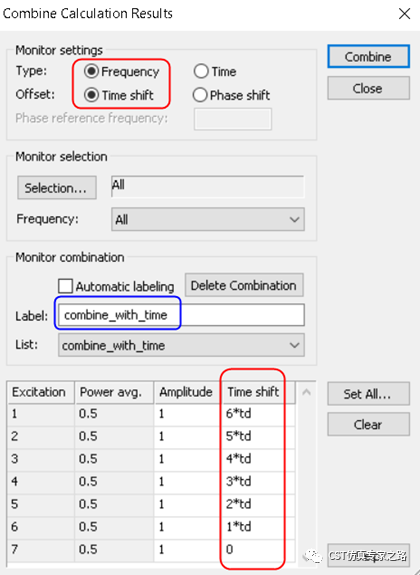Edit the combine_with_time Label field
Screen dimensions: 420x575
point(181,315)
